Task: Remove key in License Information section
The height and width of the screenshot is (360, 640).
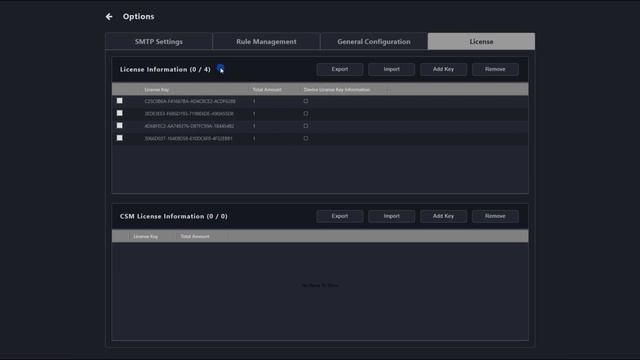Action: pos(495,69)
